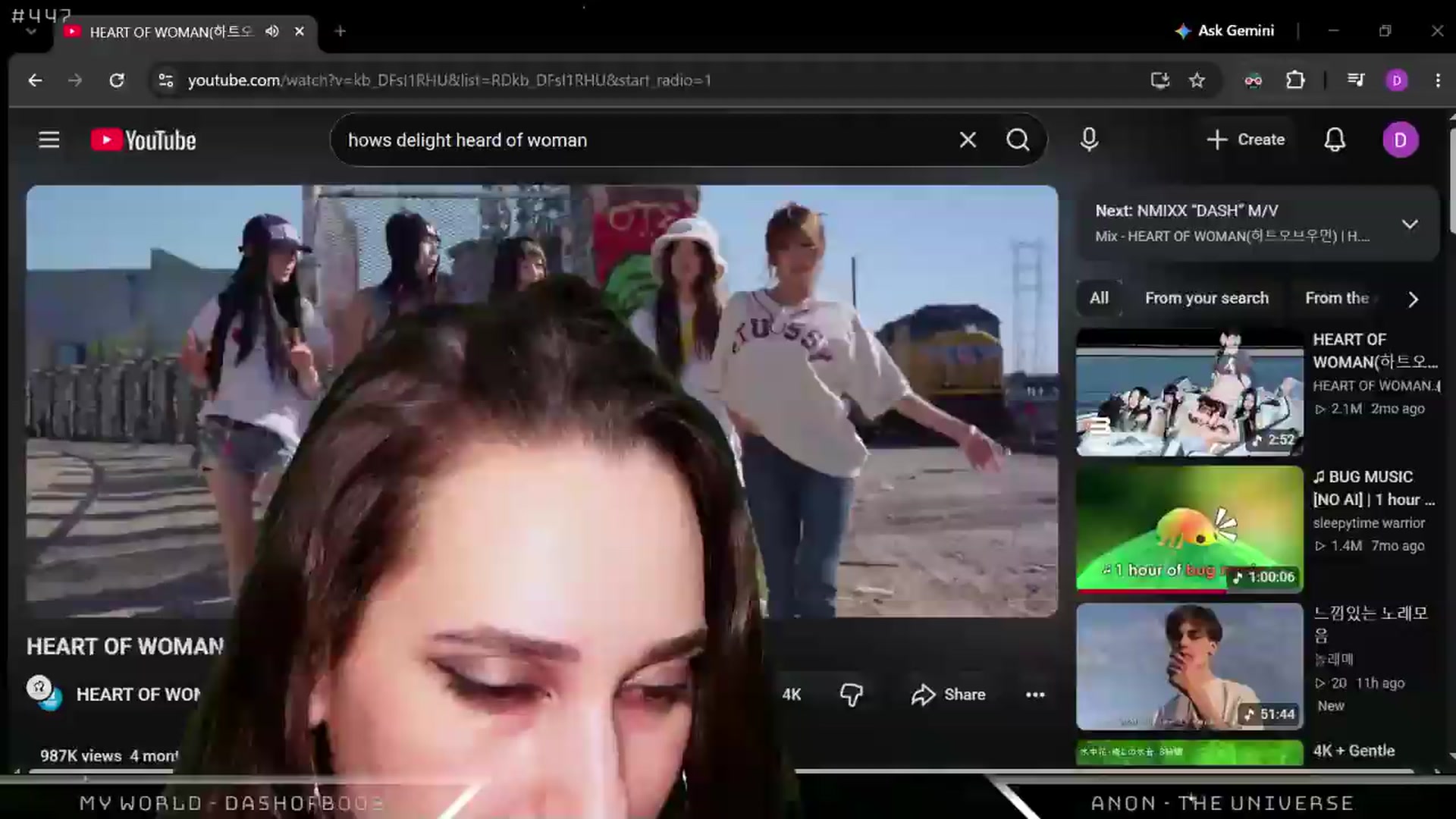Bookmark this tab with star
This screenshot has width=1456, height=819.
(1197, 80)
